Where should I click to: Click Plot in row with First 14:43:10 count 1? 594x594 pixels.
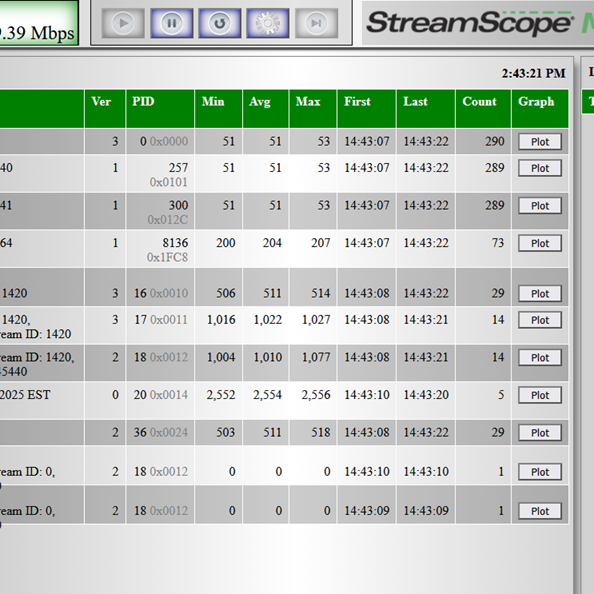[540, 472]
